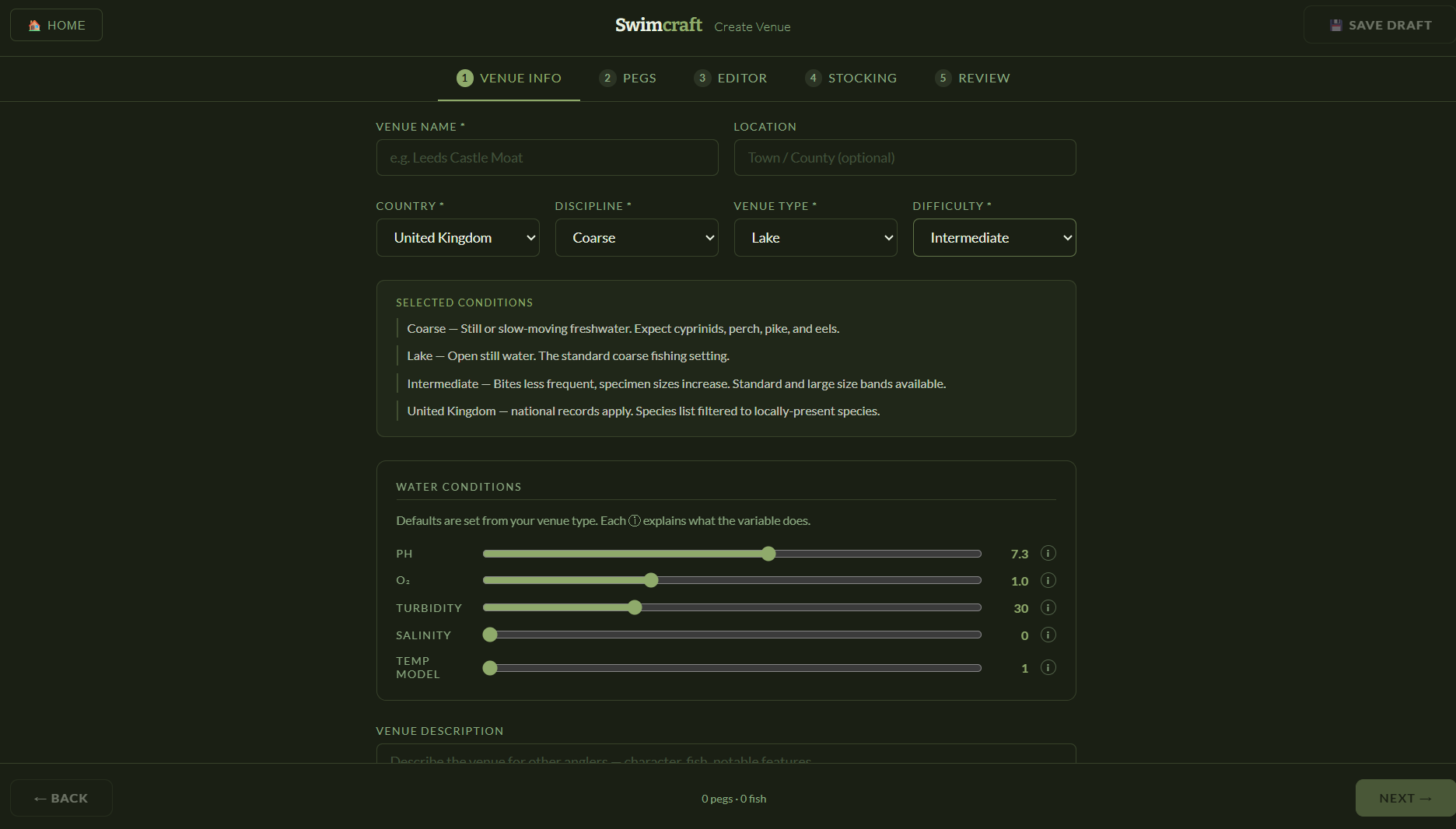Show the Salinity info tooltip icon
1456x829 pixels.
(1048, 635)
